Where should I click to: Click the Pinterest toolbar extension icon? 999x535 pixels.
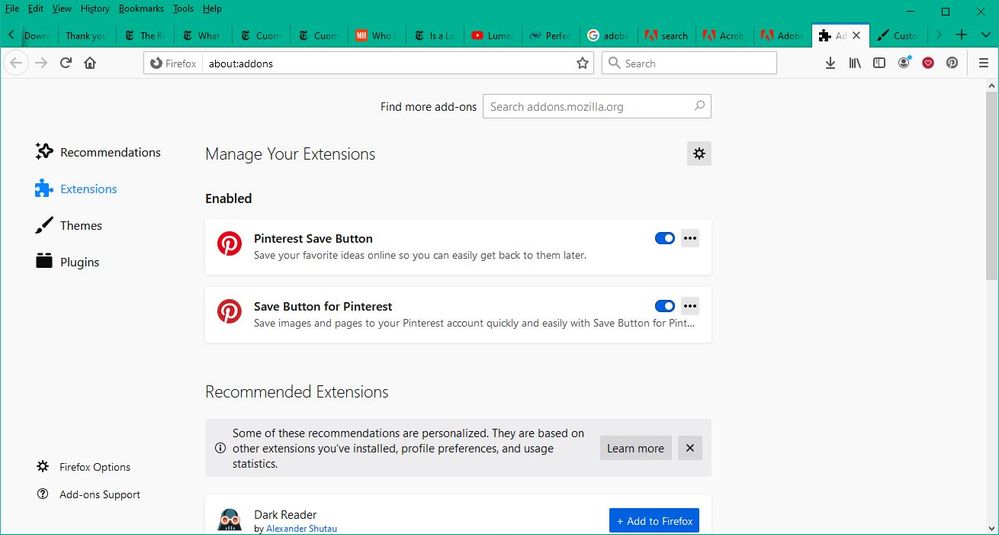[952, 63]
